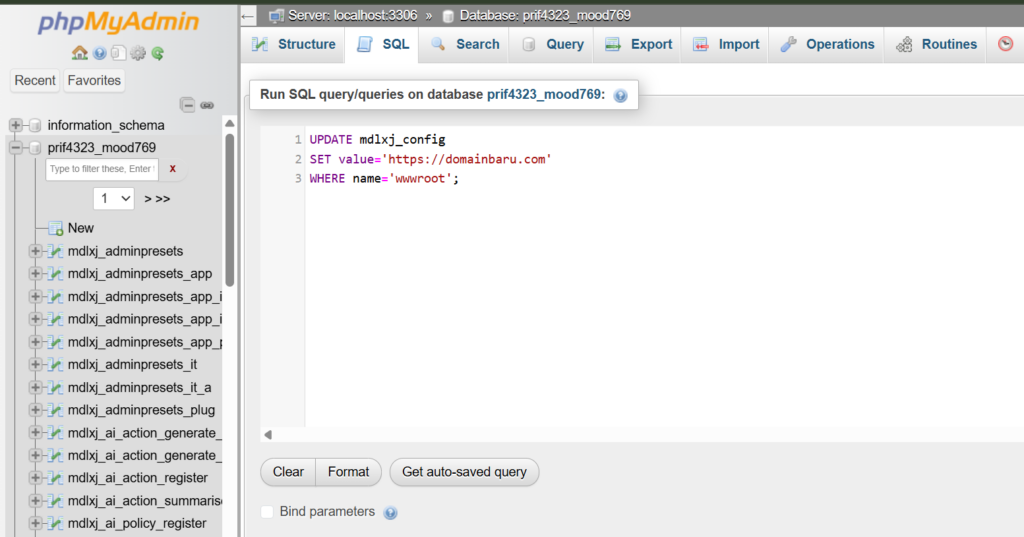1024x537 pixels.
Task: Select mdlxj_ai_action_summaris table in the tree
Action: click(144, 500)
